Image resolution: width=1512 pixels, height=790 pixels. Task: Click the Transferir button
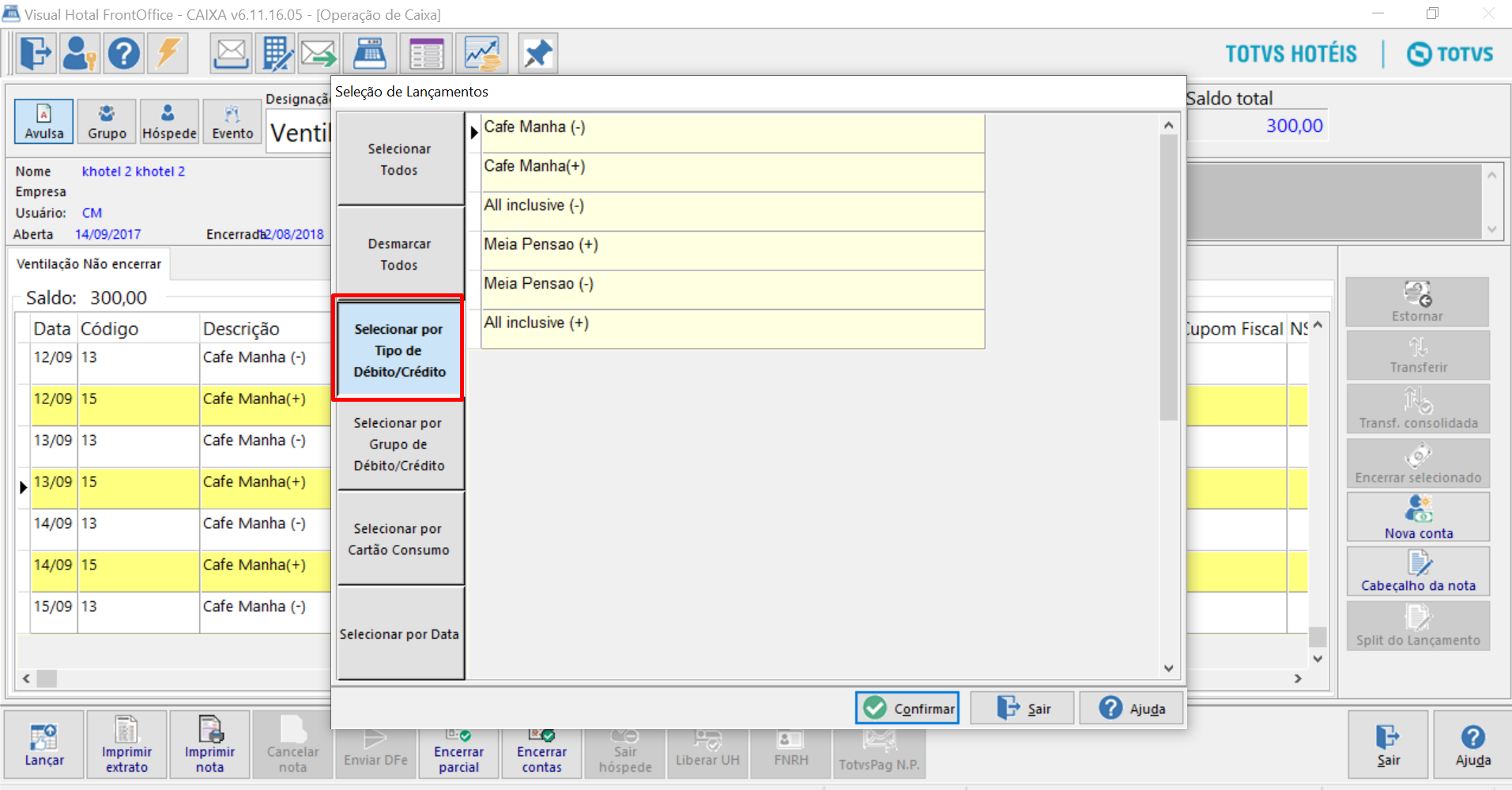(1418, 355)
